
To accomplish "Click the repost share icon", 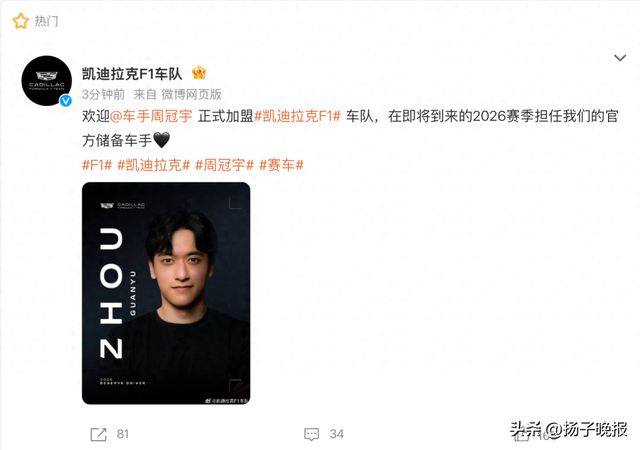I will [x=98, y=434].
